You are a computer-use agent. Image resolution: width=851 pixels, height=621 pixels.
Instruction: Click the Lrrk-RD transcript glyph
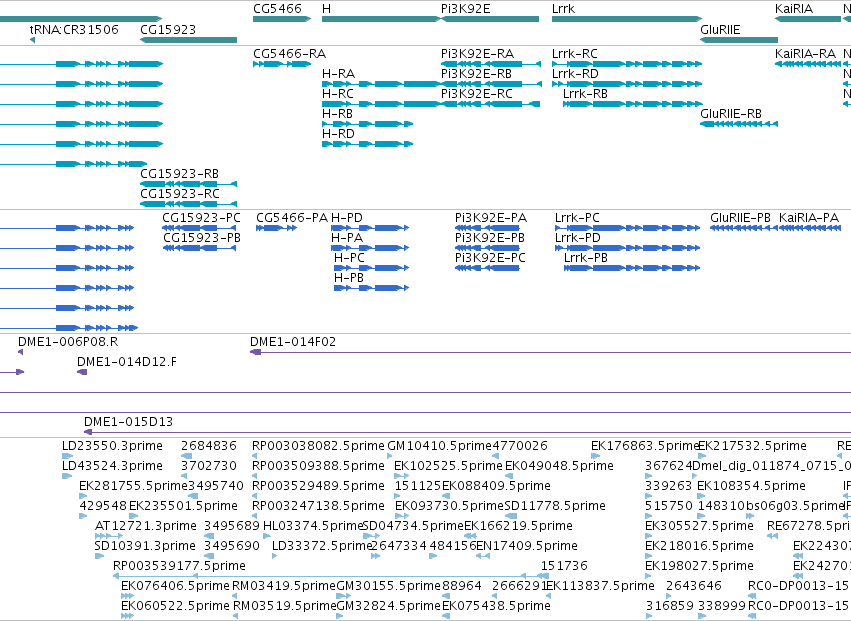627,84
